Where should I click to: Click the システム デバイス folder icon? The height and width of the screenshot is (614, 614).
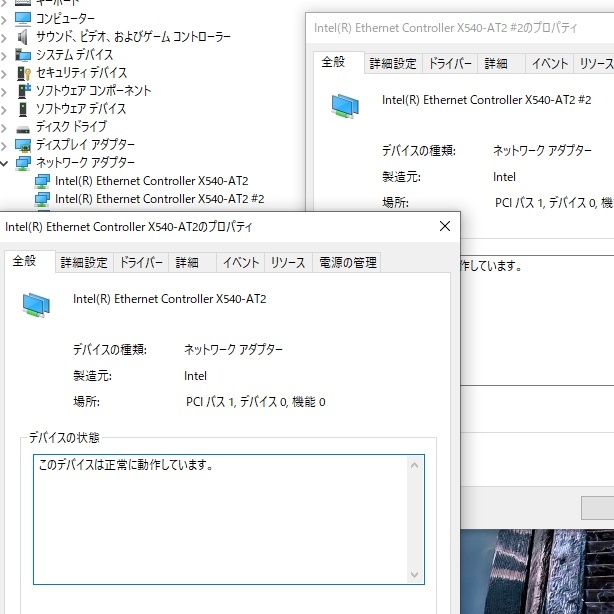[23, 55]
